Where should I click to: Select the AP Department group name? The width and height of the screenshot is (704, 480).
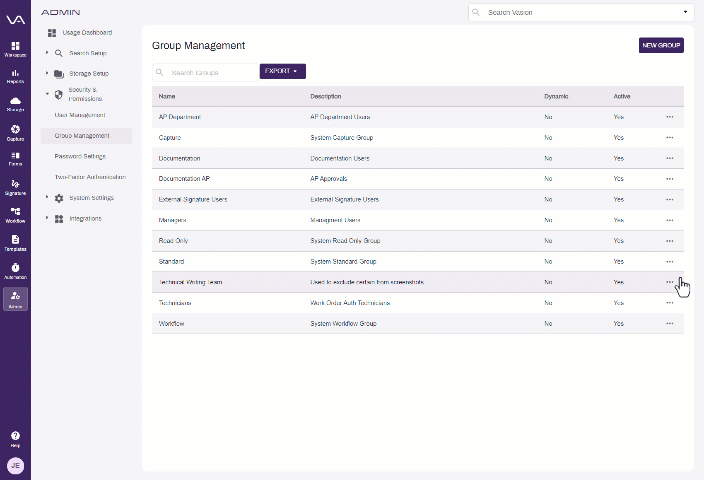(x=179, y=117)
